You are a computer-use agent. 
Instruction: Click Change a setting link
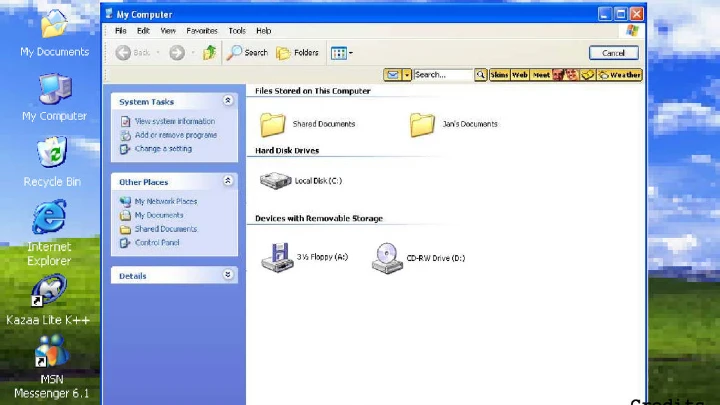tap(163, 149)
